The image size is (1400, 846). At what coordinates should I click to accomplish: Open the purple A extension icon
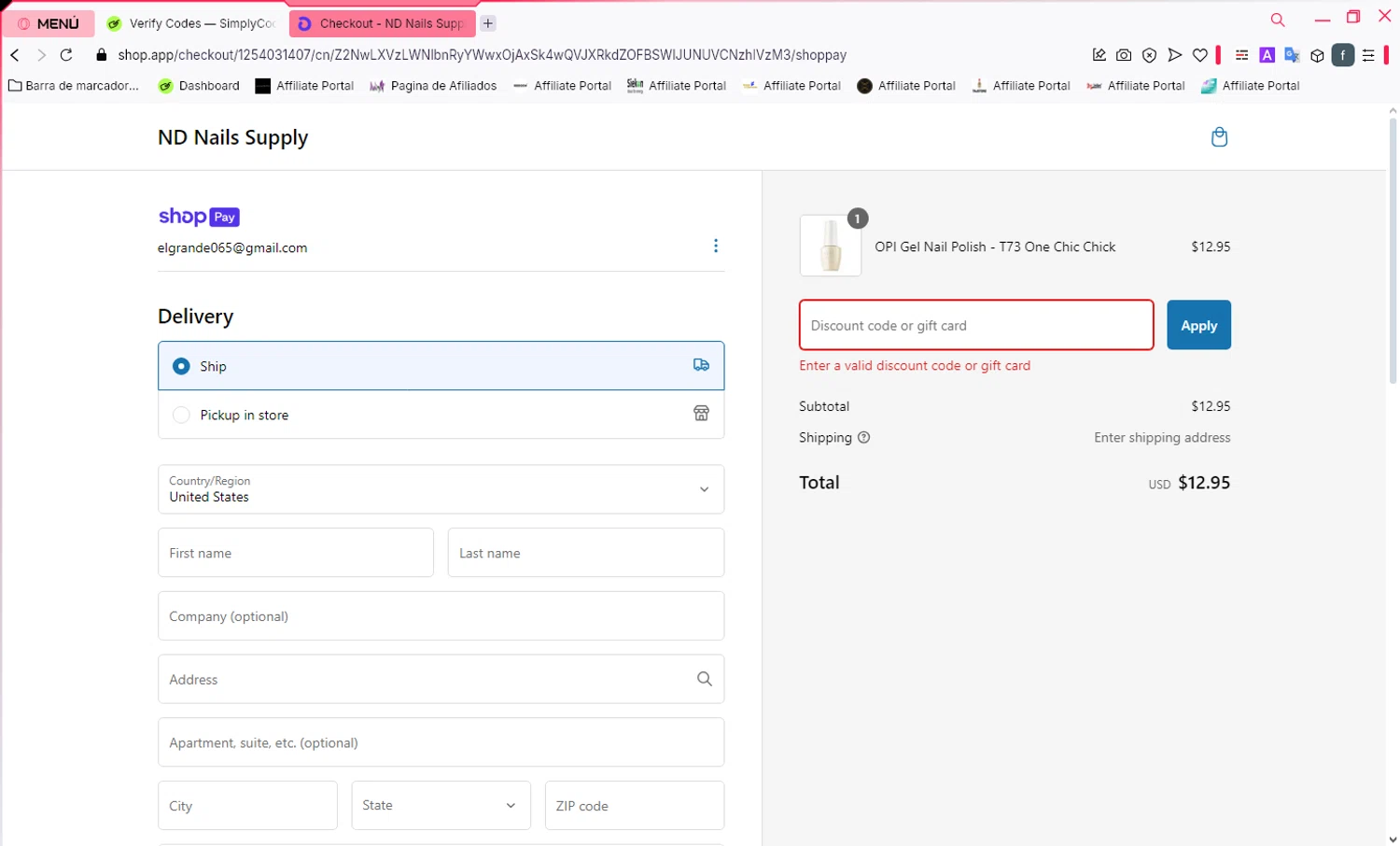[1267, 55]
